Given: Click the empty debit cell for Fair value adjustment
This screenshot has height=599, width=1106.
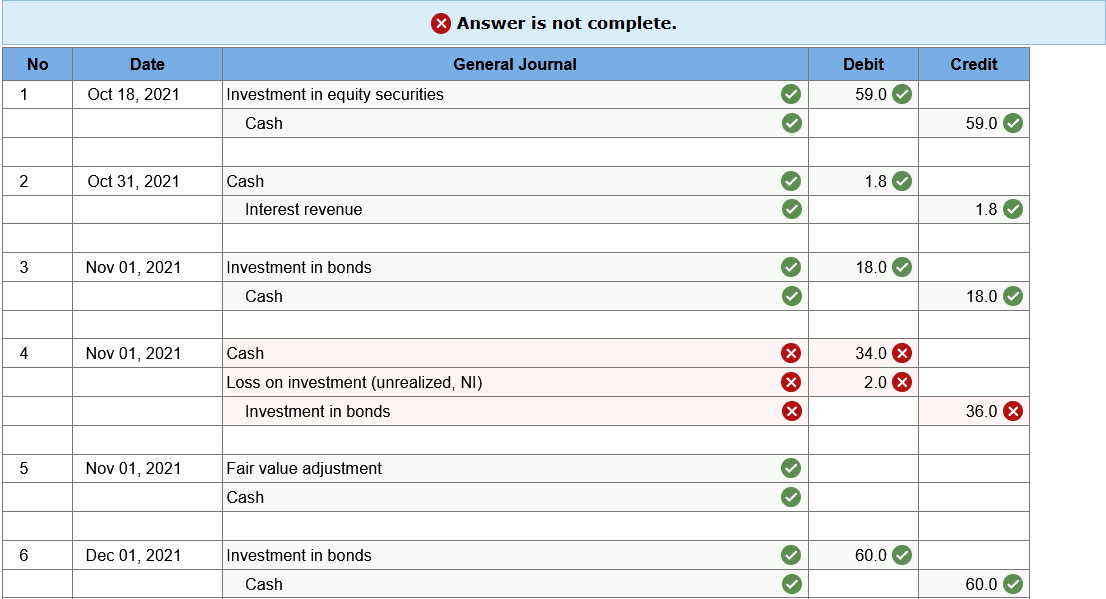Looking at the screenshot, I should coord(863,468).
